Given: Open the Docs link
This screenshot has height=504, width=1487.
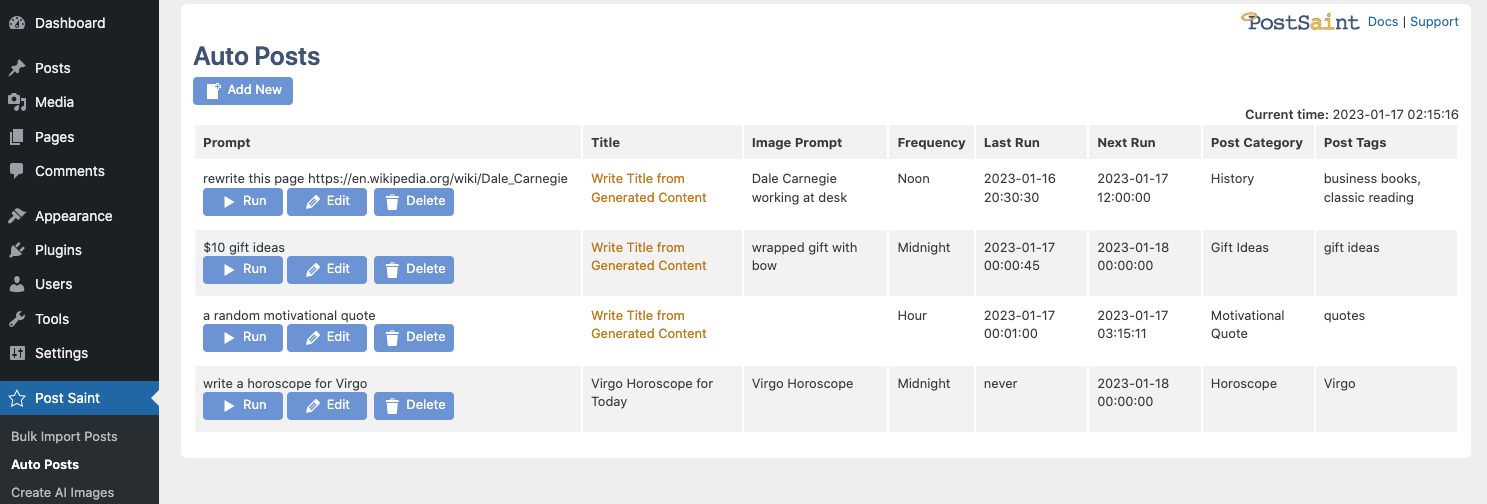Looking at the screenshot, I should pyautogui.click(x=1382, y=22).
